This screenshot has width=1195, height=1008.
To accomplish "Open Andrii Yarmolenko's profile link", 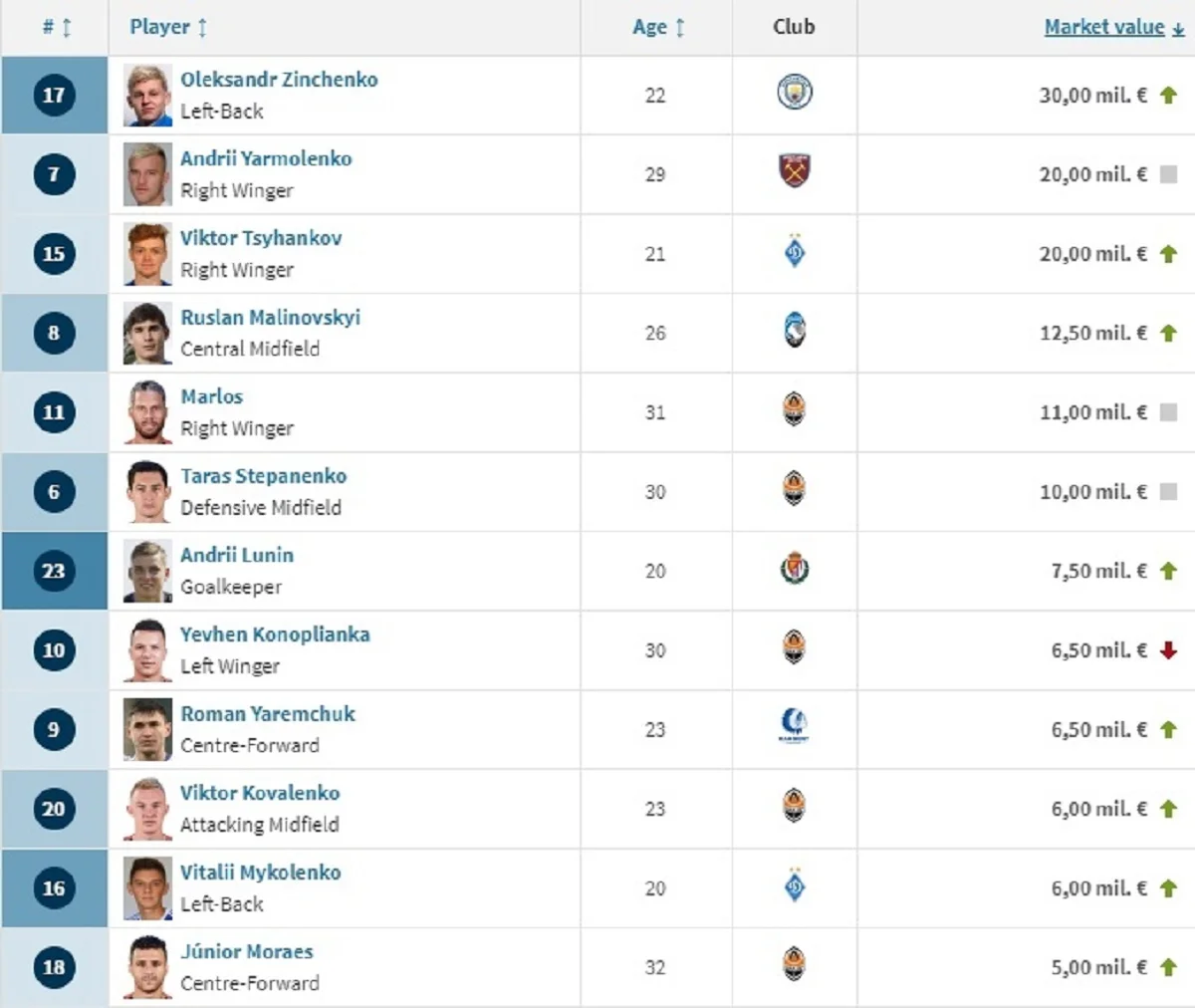I will (x=266, y=158).
